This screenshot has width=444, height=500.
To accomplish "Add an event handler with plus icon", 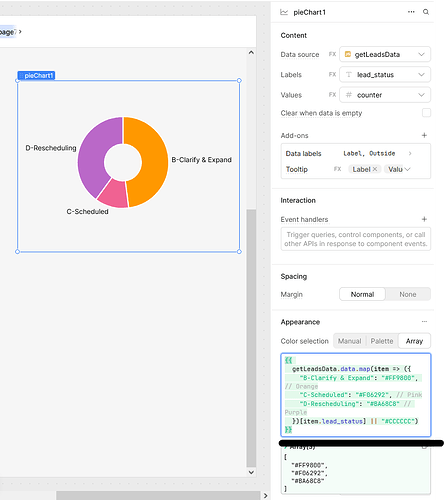I will click(424, 219).
